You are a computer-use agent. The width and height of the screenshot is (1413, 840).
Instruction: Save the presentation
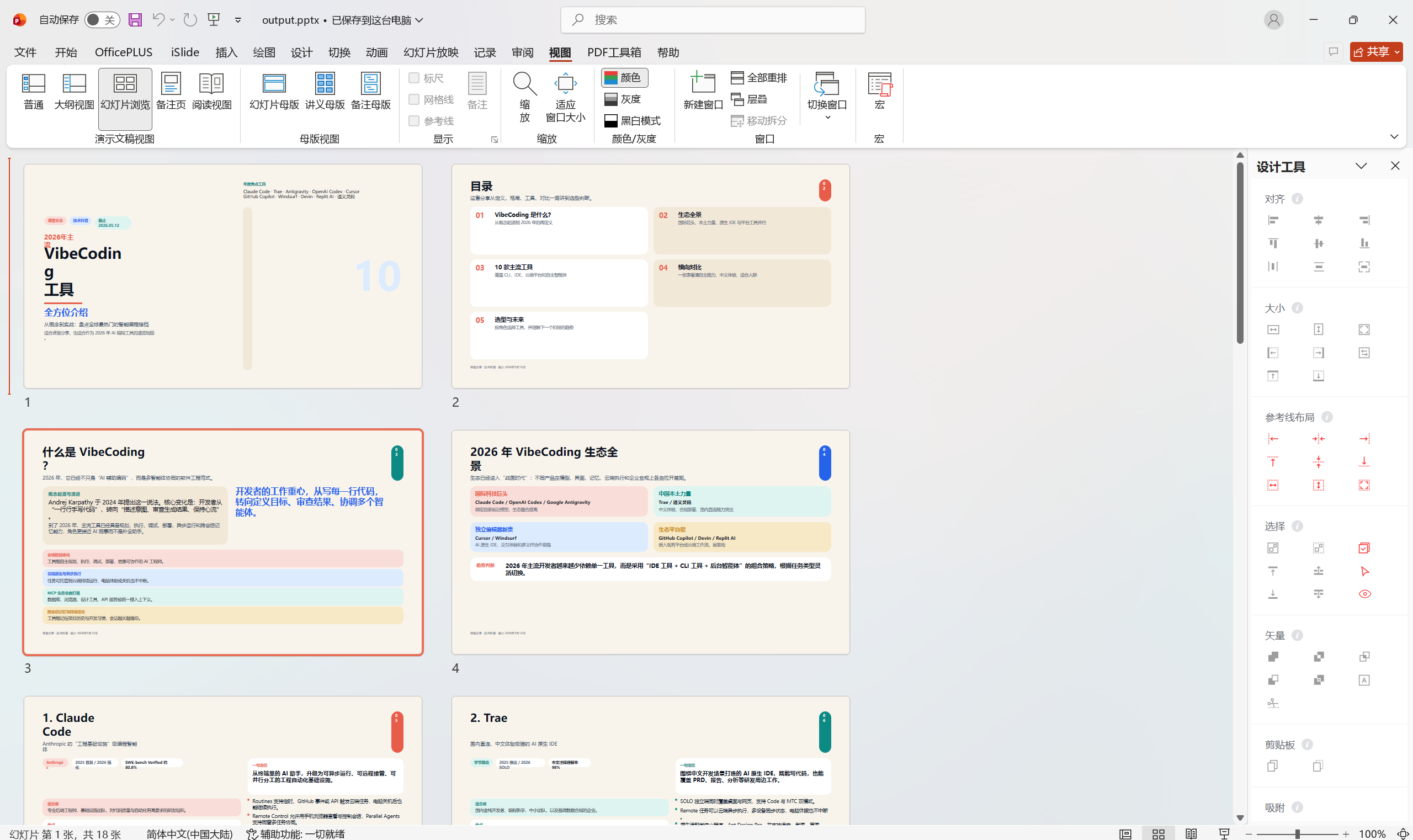point(135,20)
